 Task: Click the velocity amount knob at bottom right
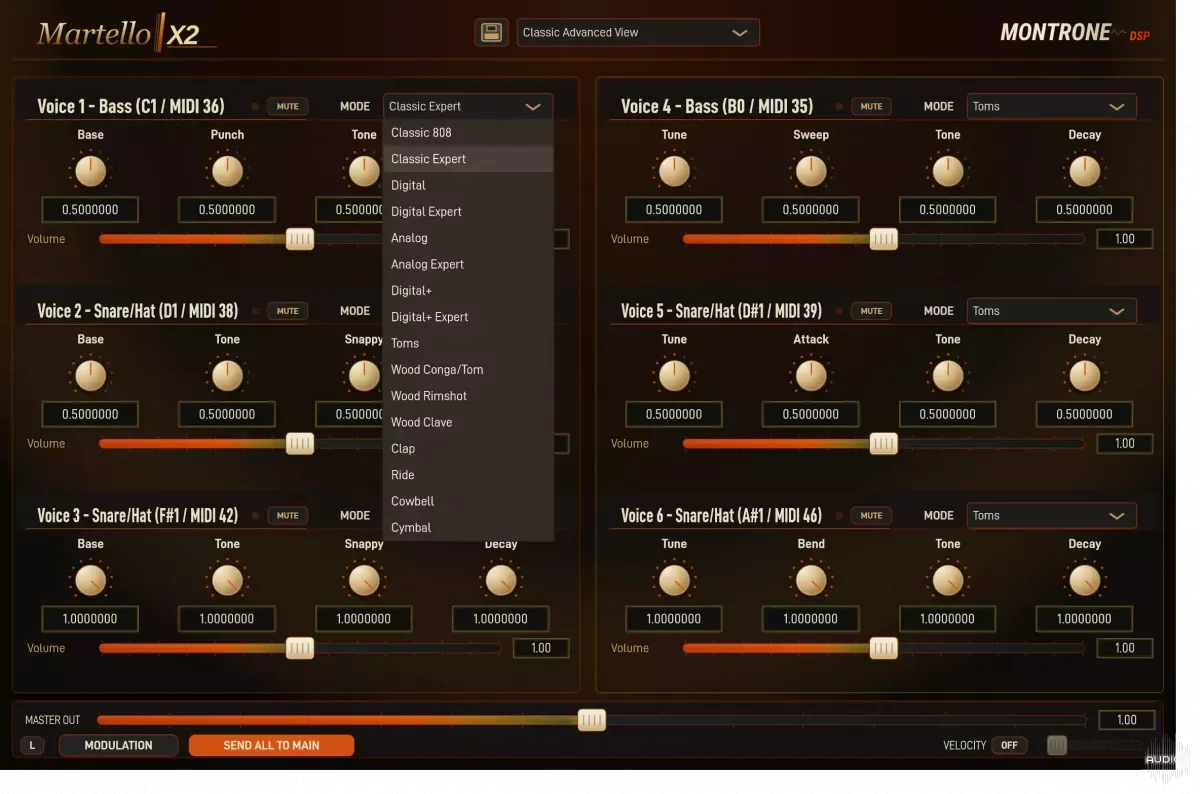click(x=1057, y=745)
